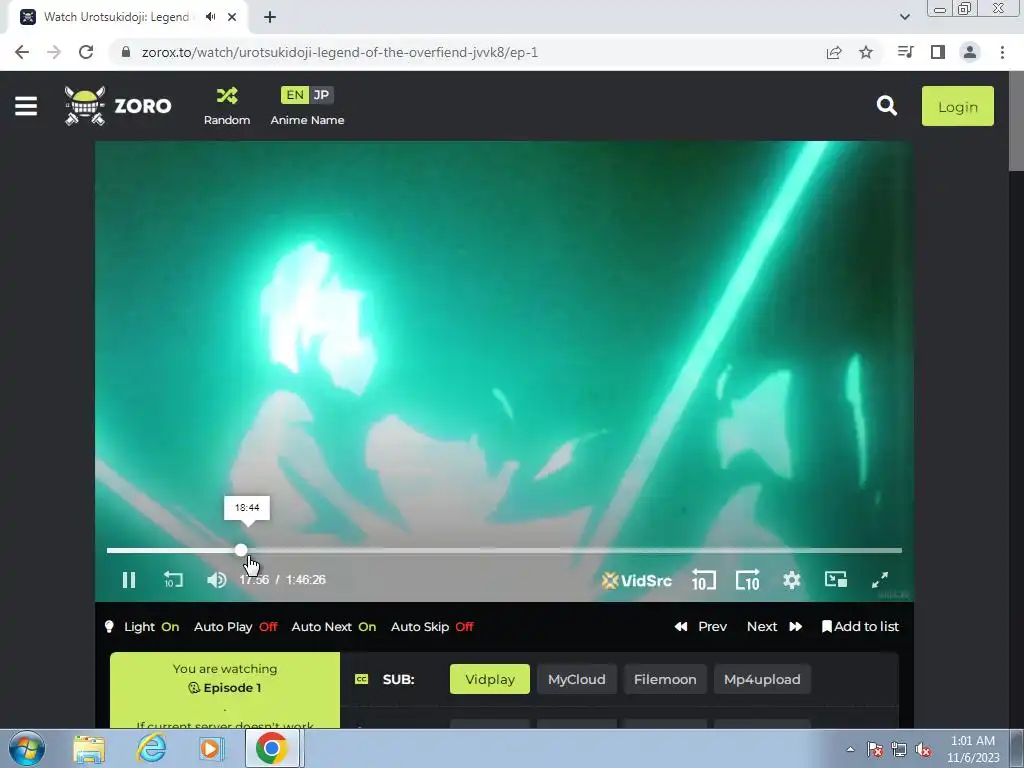
Task: Mute tab via speaker icon
Action: point(210,17)
